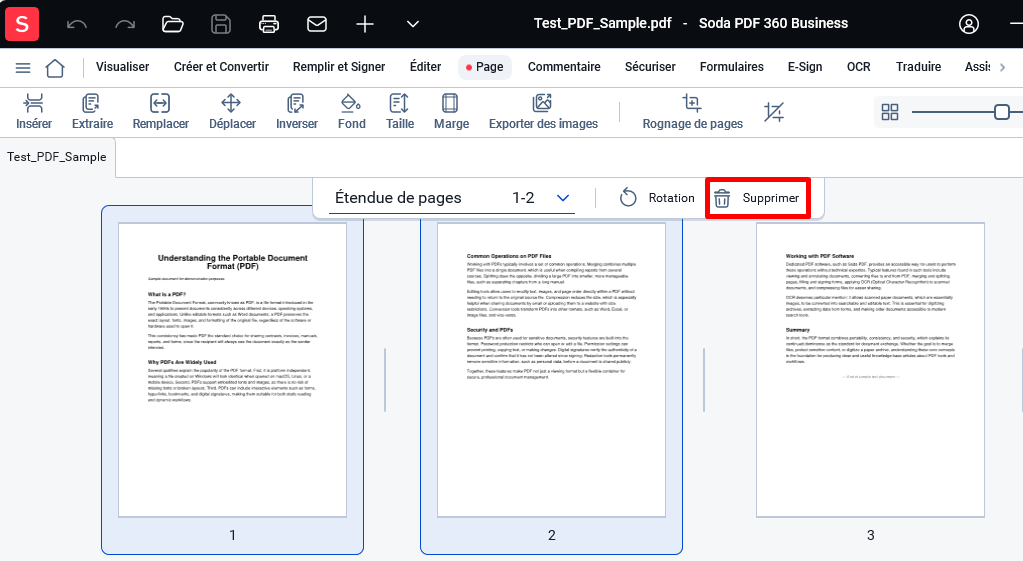Click the plus icon in title bar

point(365,25)
